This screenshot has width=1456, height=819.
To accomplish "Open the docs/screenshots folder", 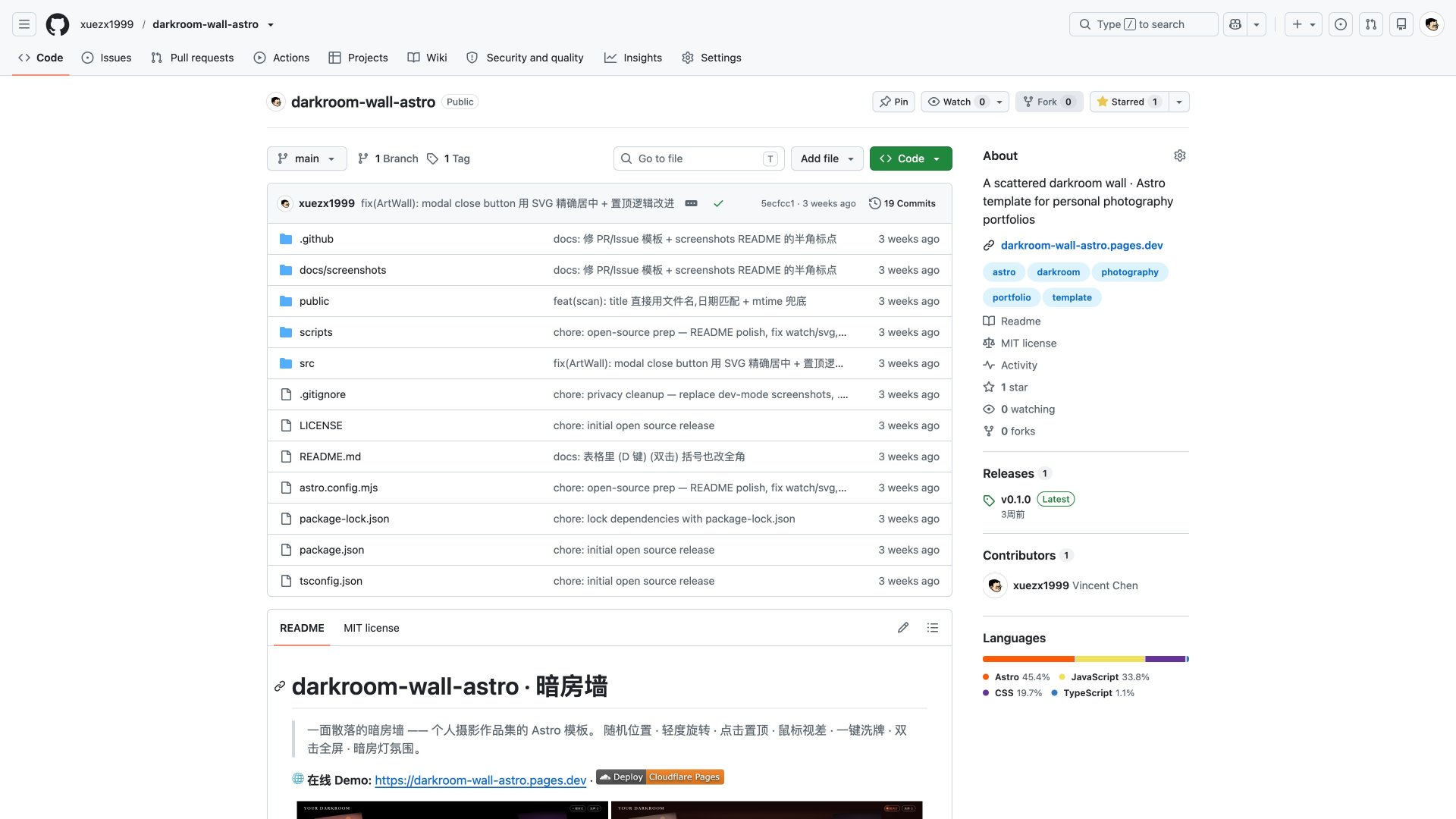I will point(343,270).
